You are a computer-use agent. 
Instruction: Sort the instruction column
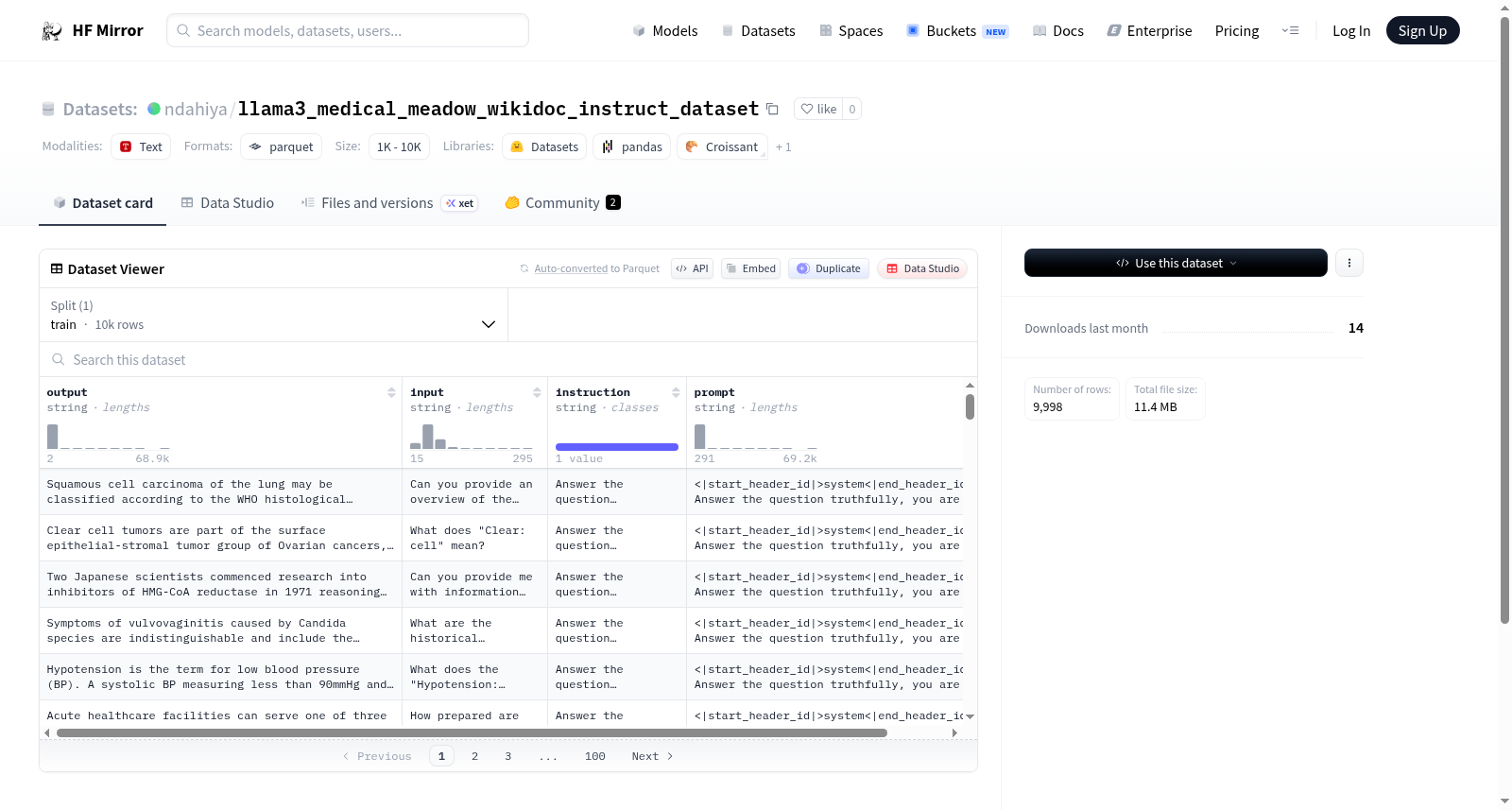tap(676, 392)
